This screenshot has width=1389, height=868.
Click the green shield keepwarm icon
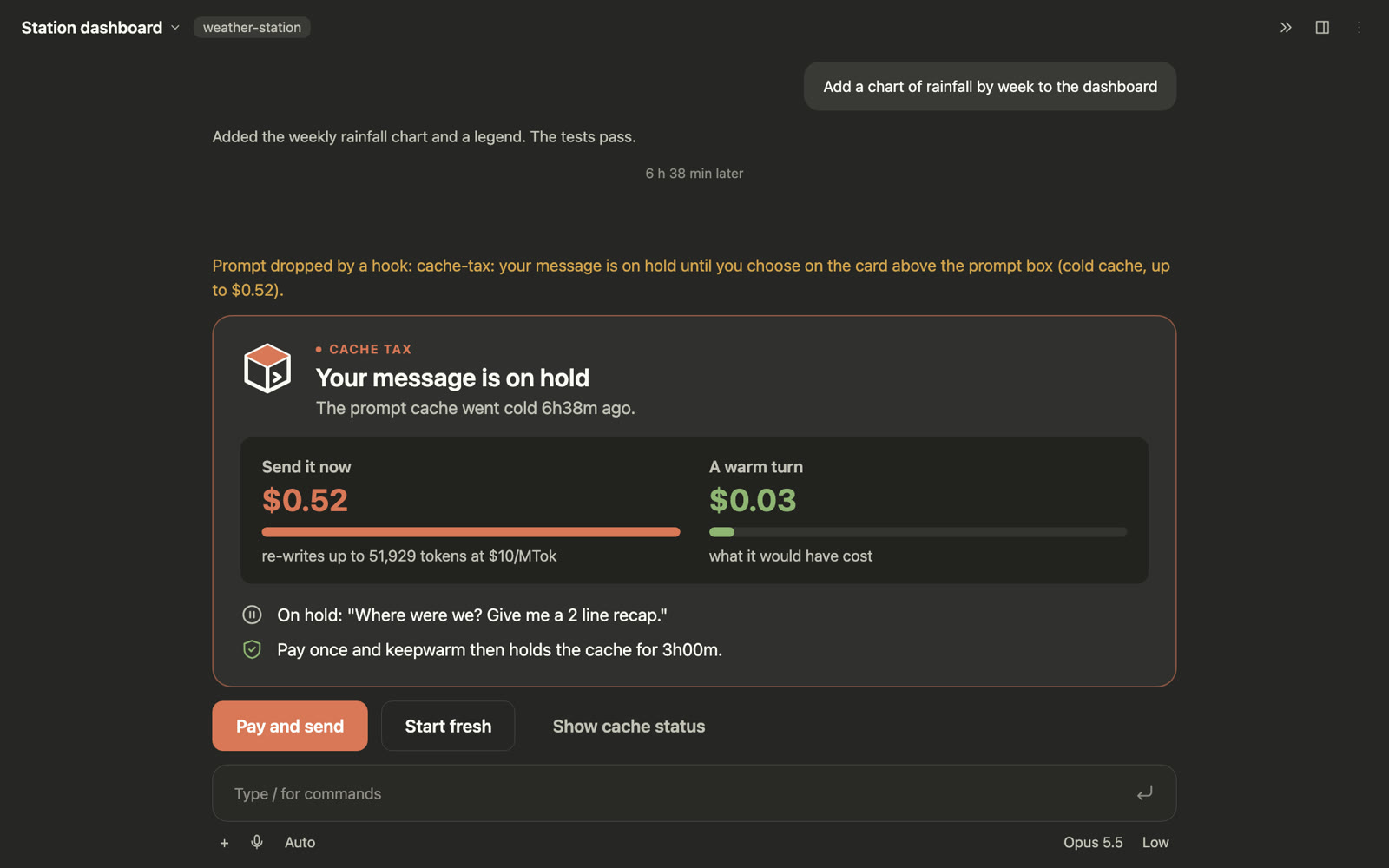[252, 649]
